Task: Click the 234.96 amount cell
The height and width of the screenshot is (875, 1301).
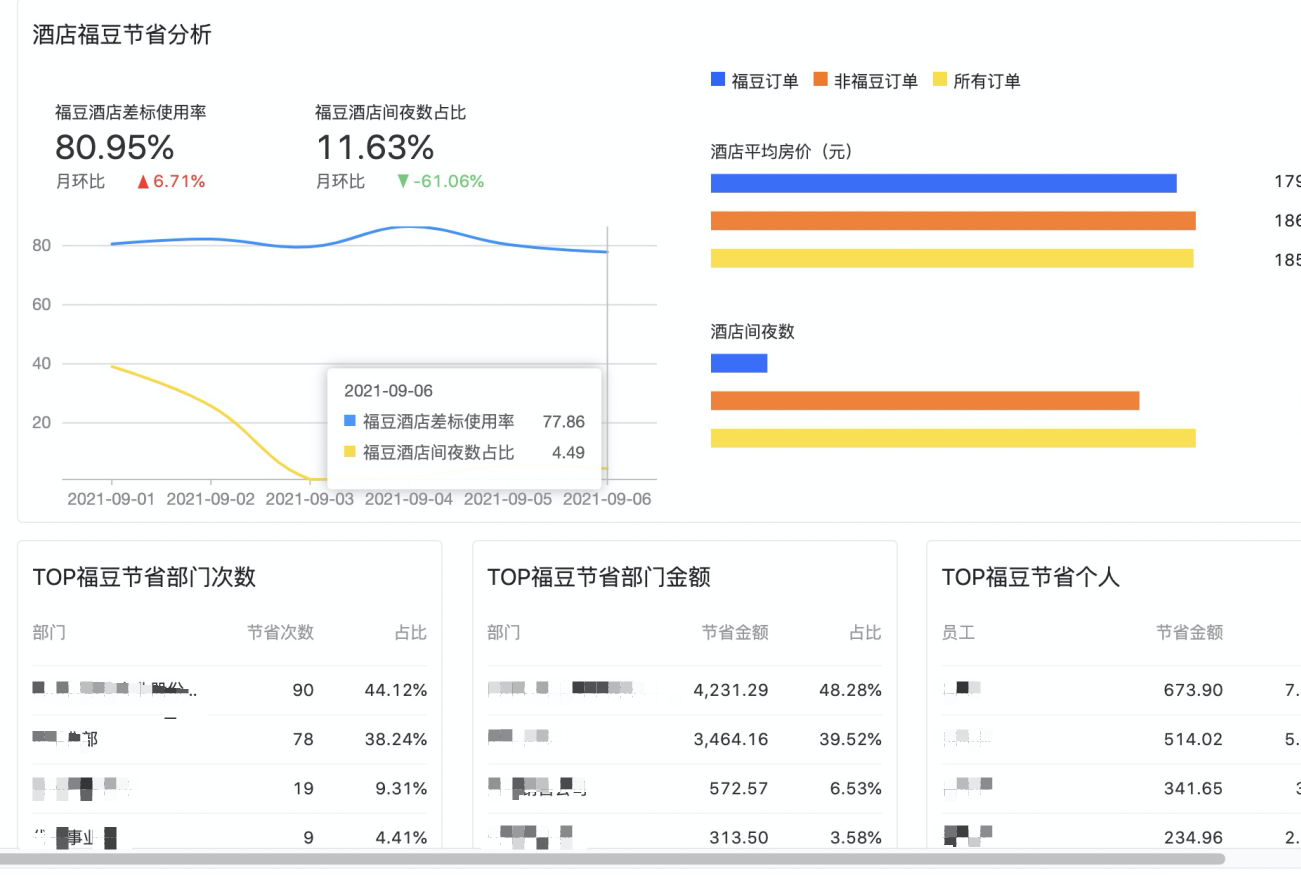Action: (1193, 837)
